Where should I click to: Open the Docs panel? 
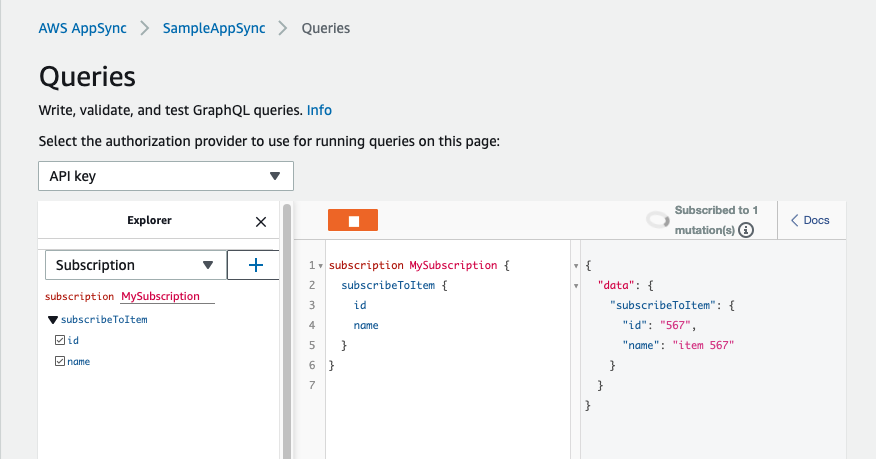pos(810,221)
